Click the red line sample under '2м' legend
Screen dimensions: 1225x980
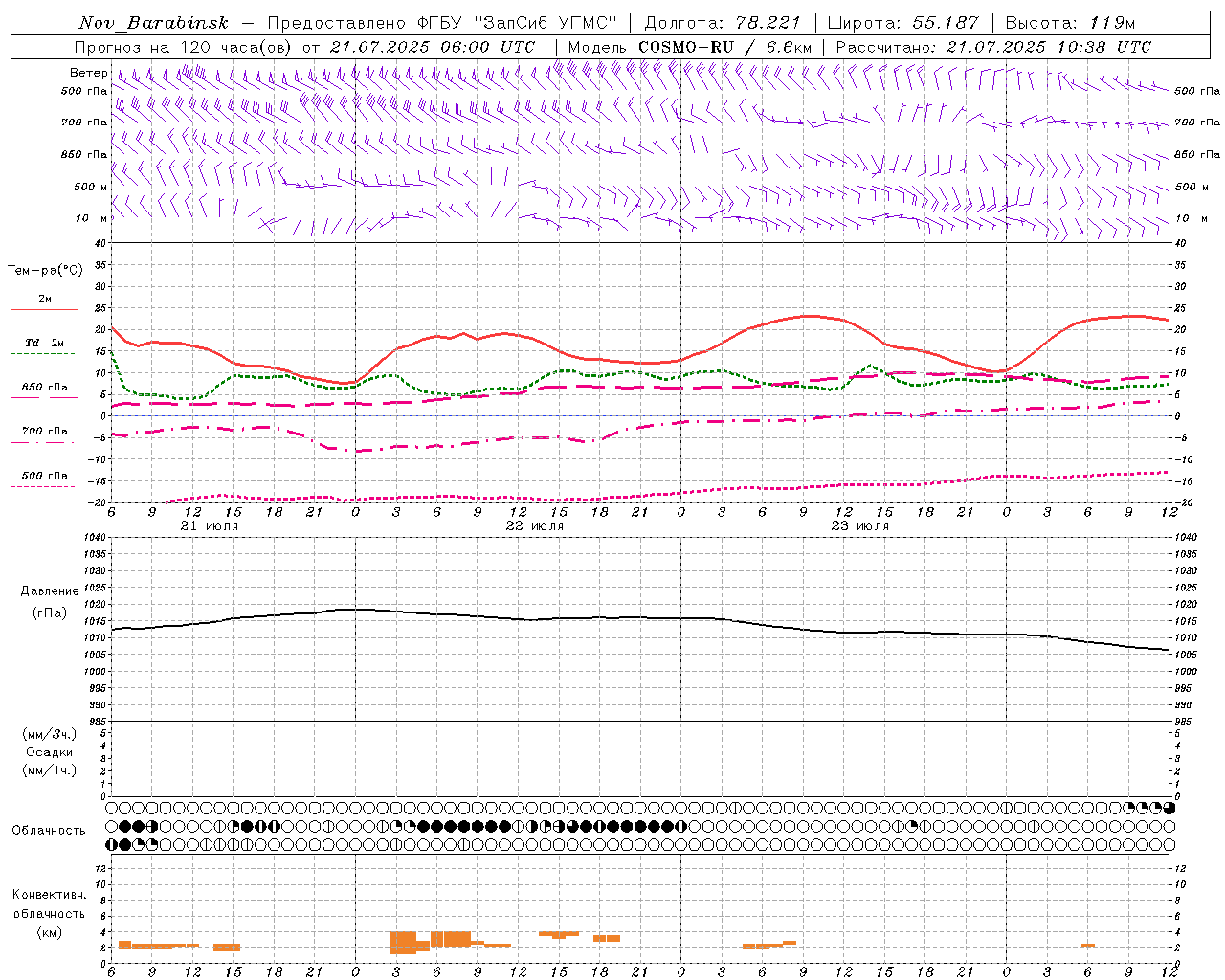(x=44, y=310)
